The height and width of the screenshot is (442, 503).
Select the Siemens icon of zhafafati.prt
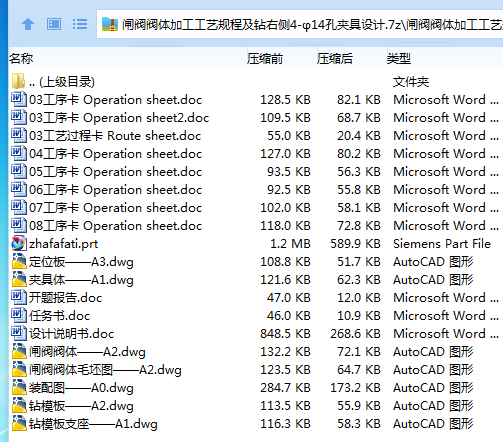click(19, 244)
